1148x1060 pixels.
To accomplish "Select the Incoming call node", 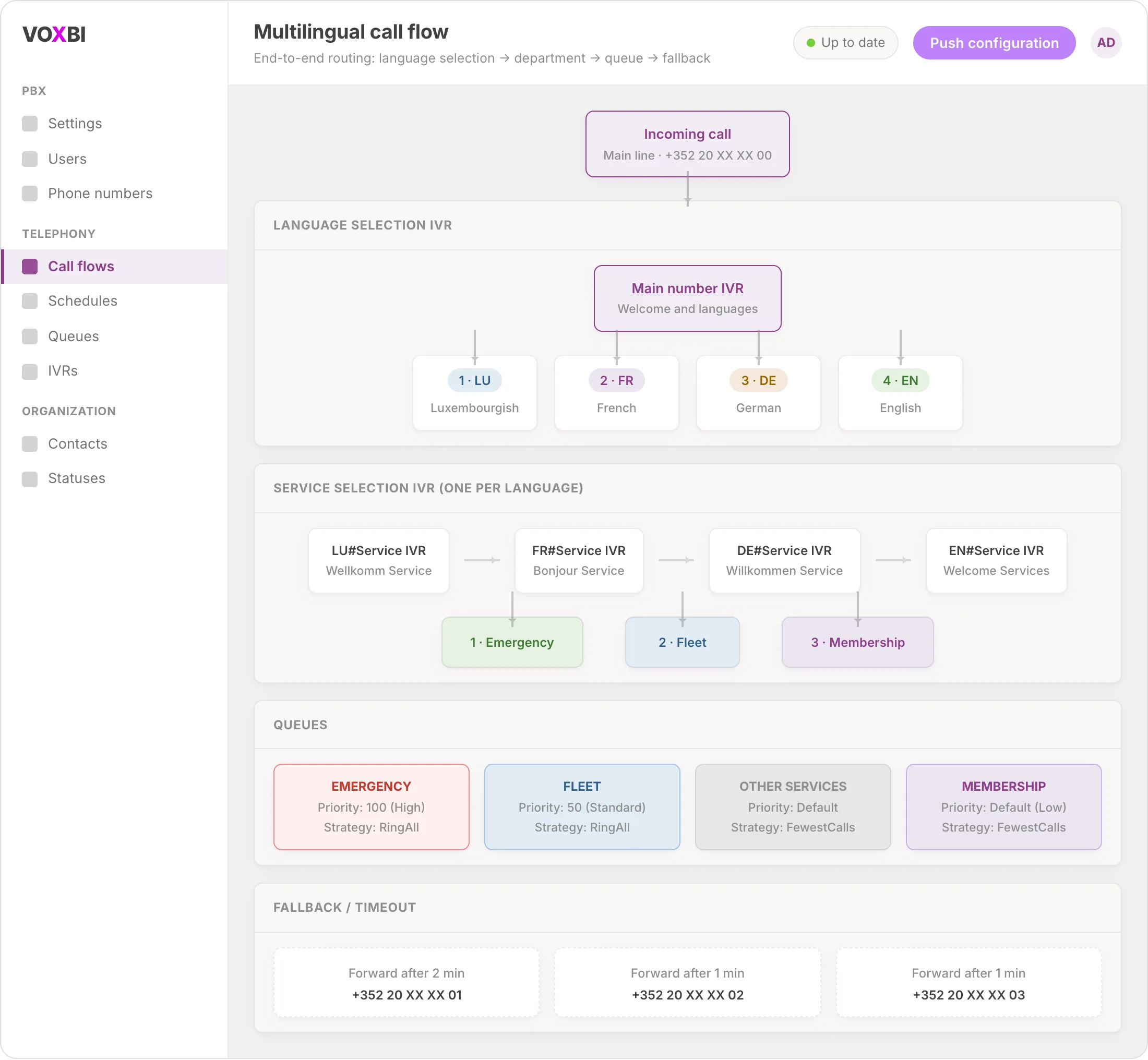I will tap(687, 144).
